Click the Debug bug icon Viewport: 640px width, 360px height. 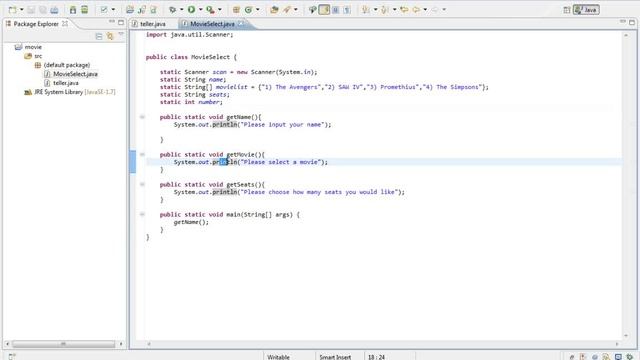(x=173, y=9)
